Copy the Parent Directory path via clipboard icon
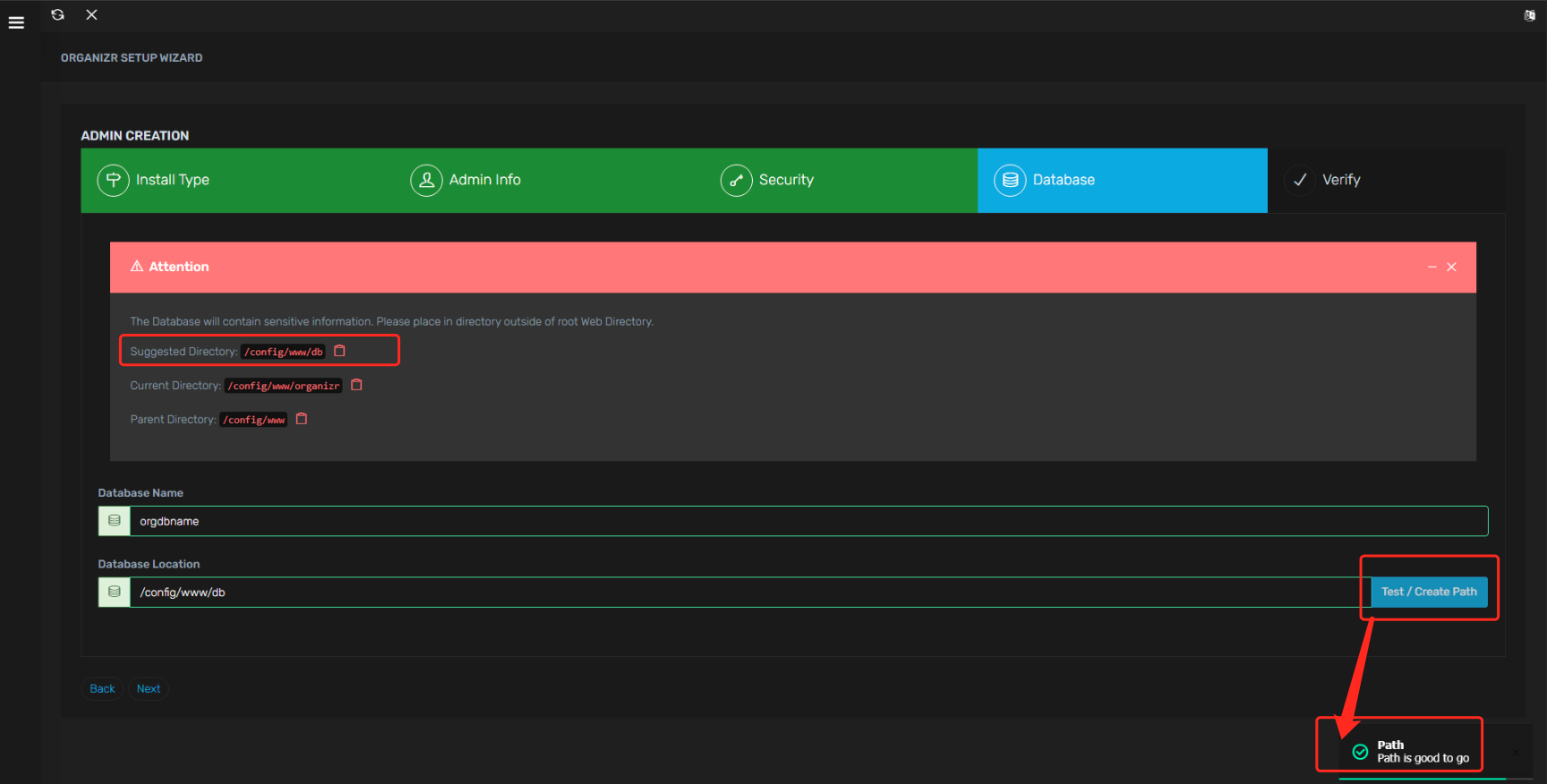 pos(302,419)
